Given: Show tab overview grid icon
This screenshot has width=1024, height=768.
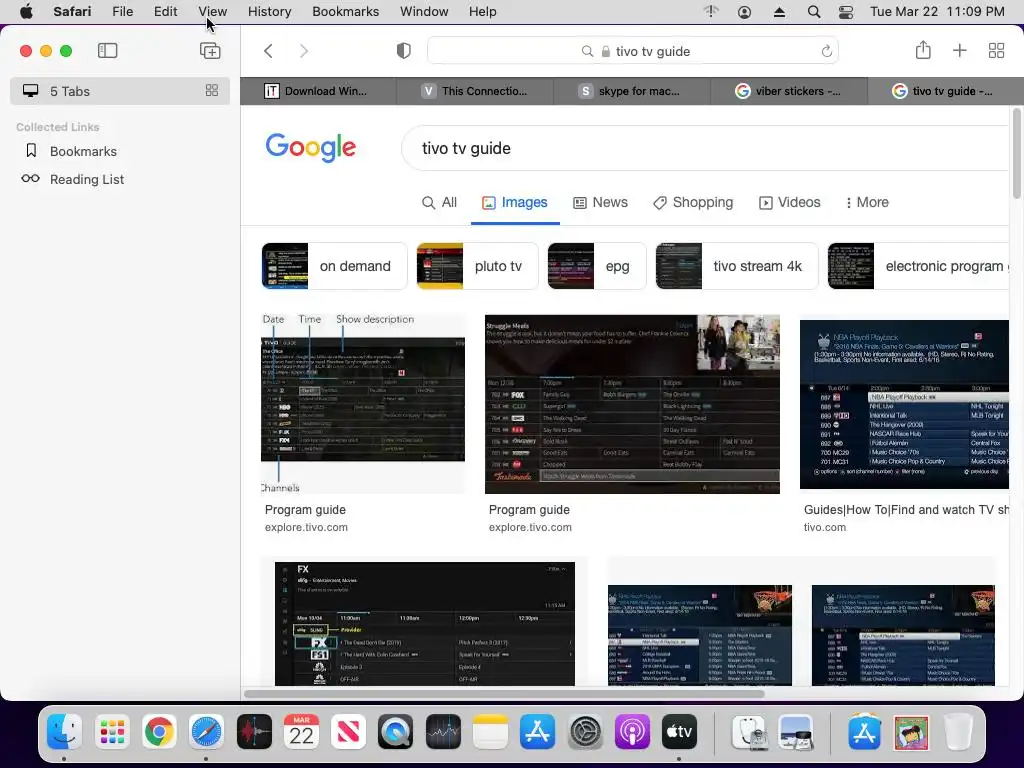Looking at the screenshot, I should tap(996, 50).
